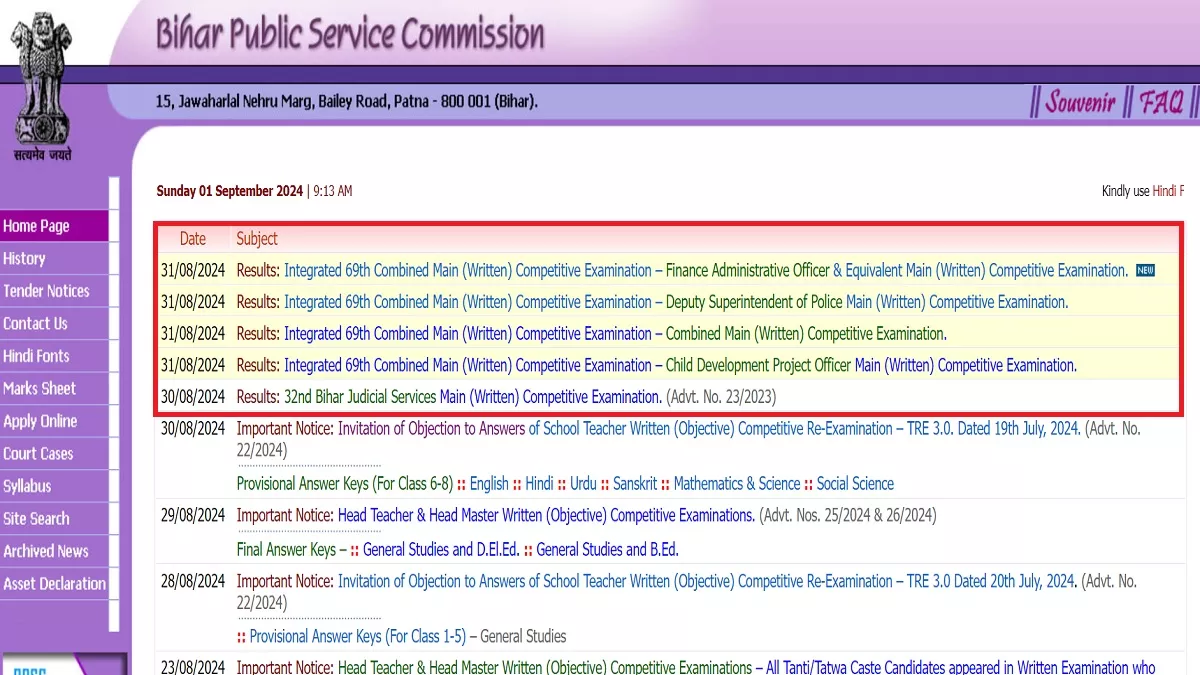Click the '9:13 AM' time text
The height and width of the screenshot is (675, 1200).
[333, 191]
